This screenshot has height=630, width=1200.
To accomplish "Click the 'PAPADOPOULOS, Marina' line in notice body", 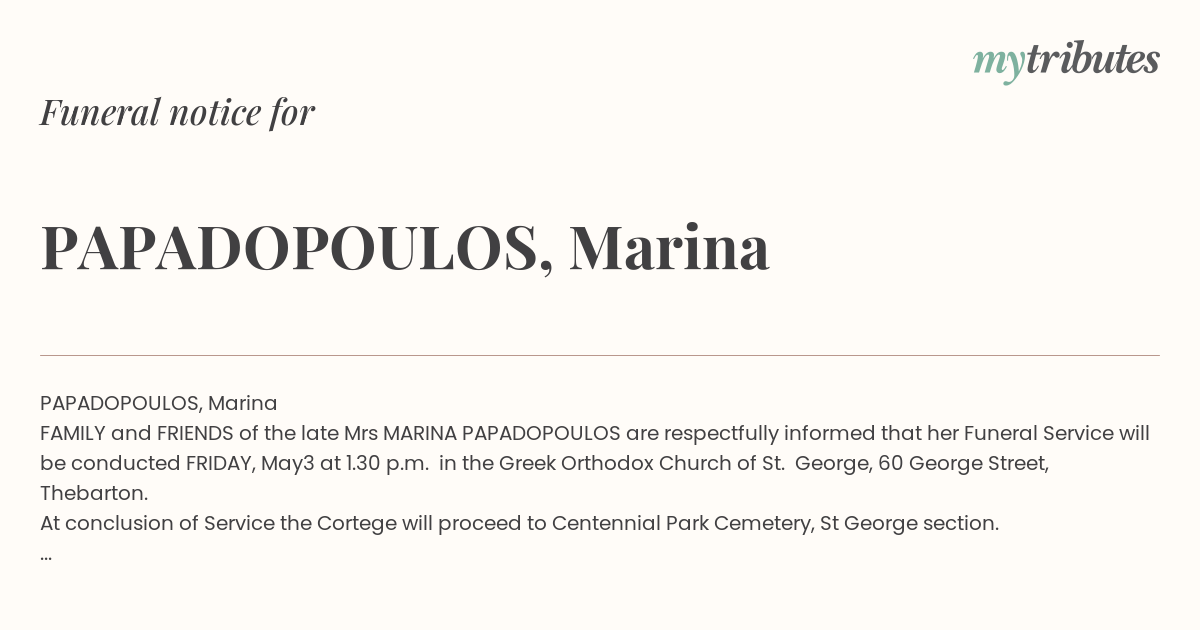I will [159, 403].
